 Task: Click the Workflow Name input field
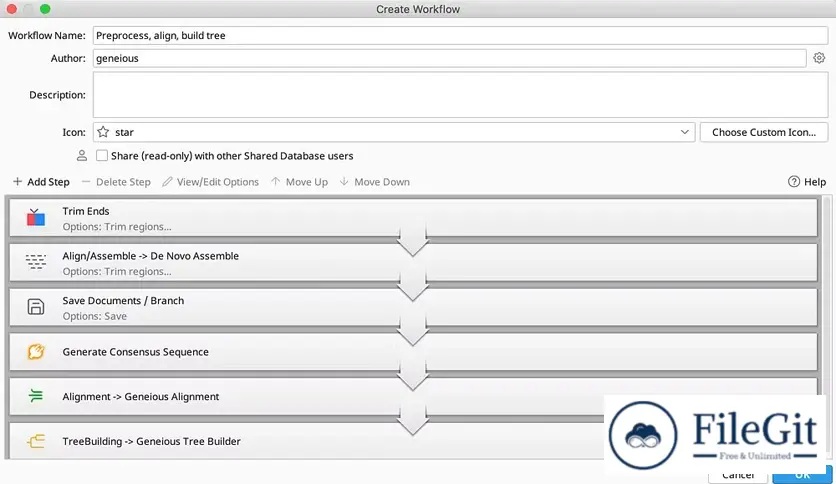click(x=460, y=35)
